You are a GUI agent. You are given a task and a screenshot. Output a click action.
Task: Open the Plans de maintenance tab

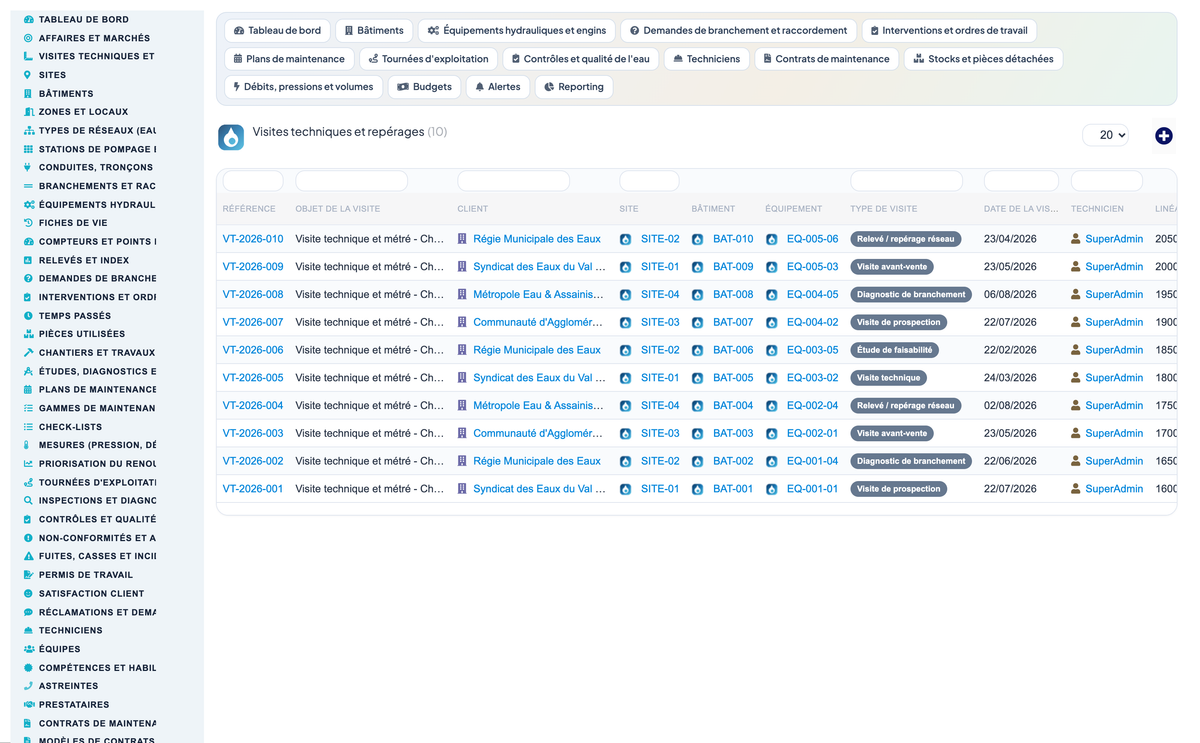pyautogui.click(x=289, y=59)
